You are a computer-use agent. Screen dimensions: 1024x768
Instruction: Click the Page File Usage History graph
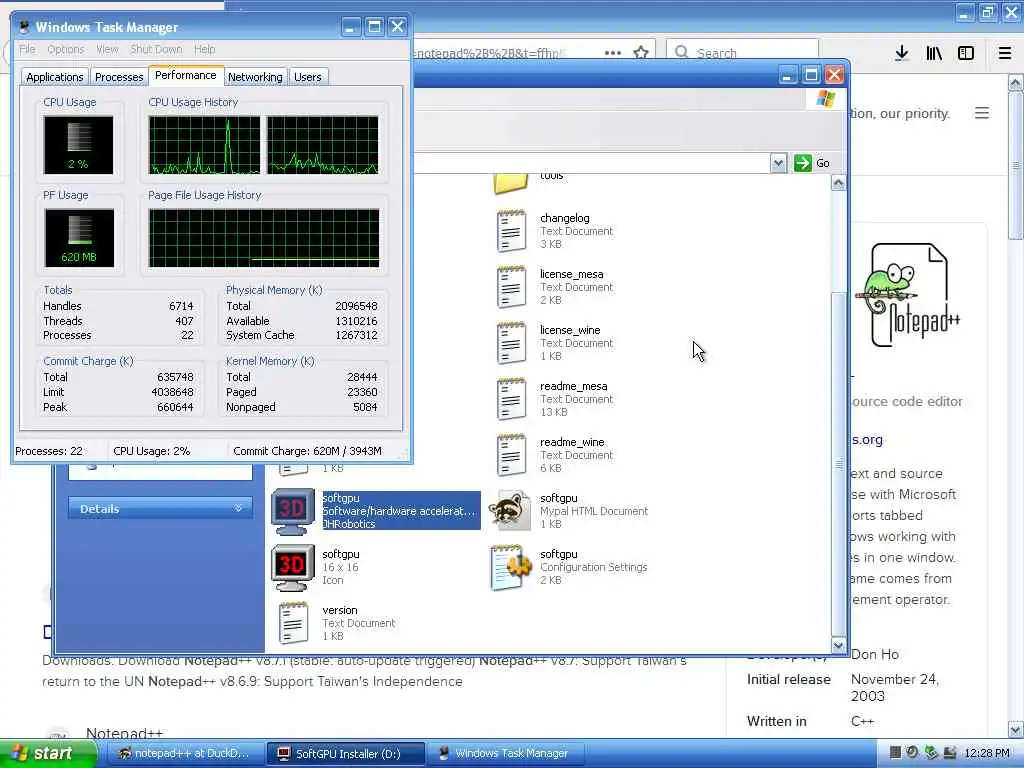(264, 238)
